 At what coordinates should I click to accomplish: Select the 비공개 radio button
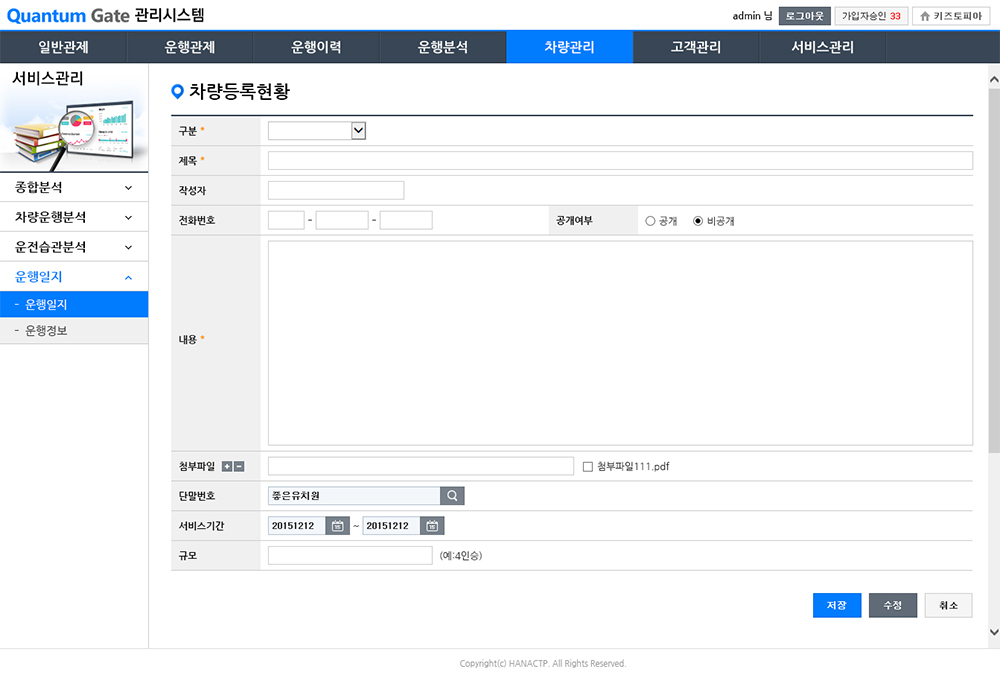pos(698,221)
